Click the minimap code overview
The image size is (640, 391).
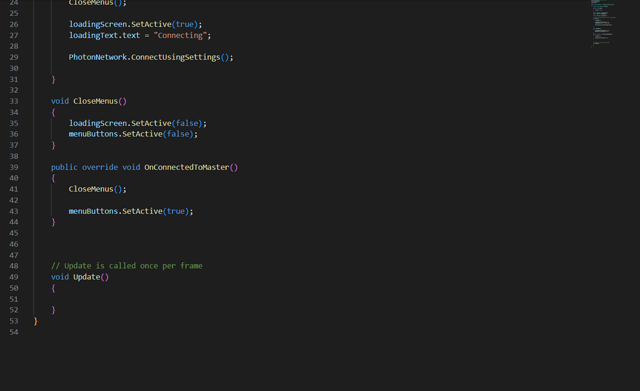tap(603, 24)
